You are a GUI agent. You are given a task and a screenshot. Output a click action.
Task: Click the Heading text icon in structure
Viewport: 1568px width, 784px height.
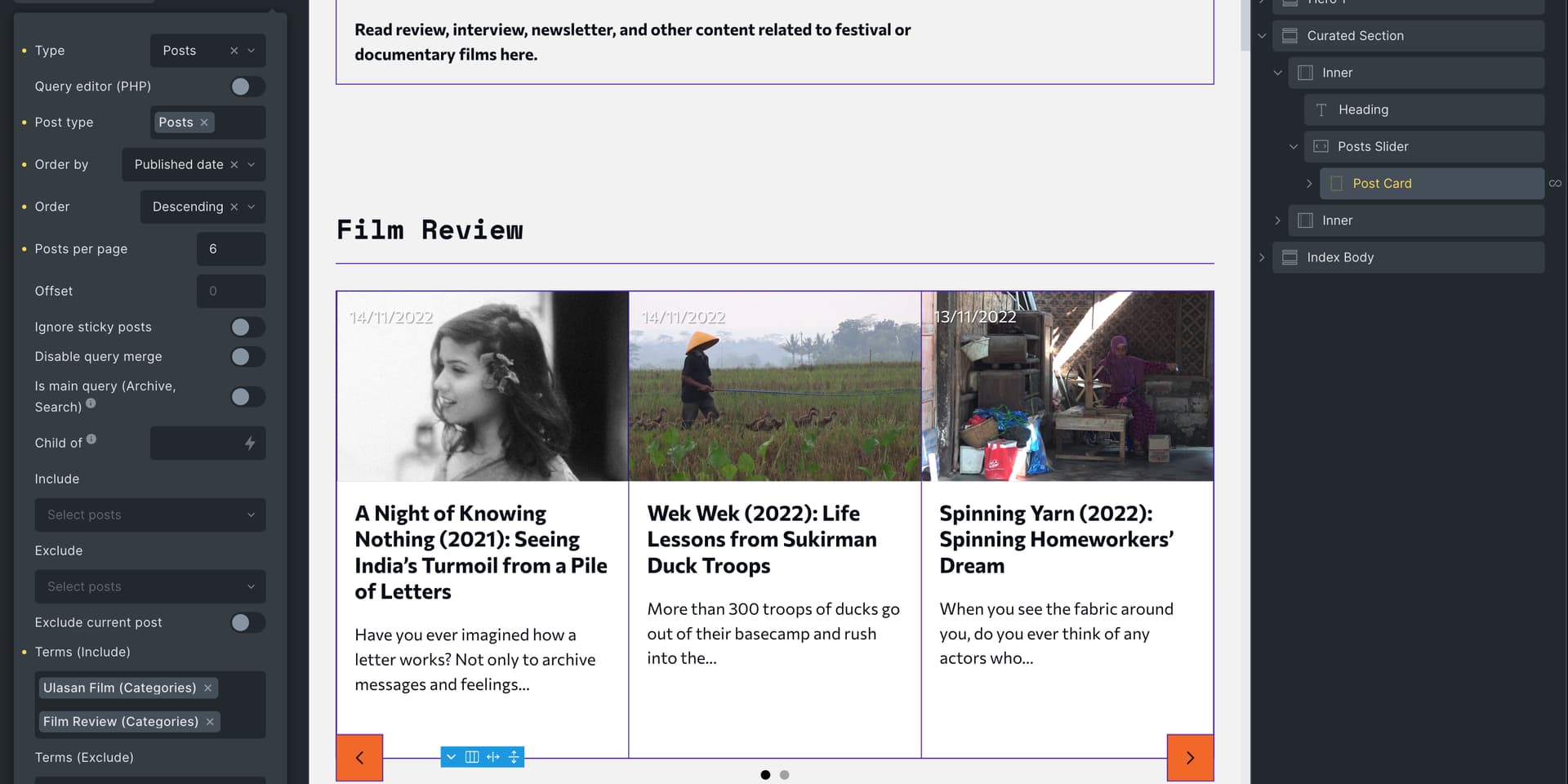[1321, 109]
